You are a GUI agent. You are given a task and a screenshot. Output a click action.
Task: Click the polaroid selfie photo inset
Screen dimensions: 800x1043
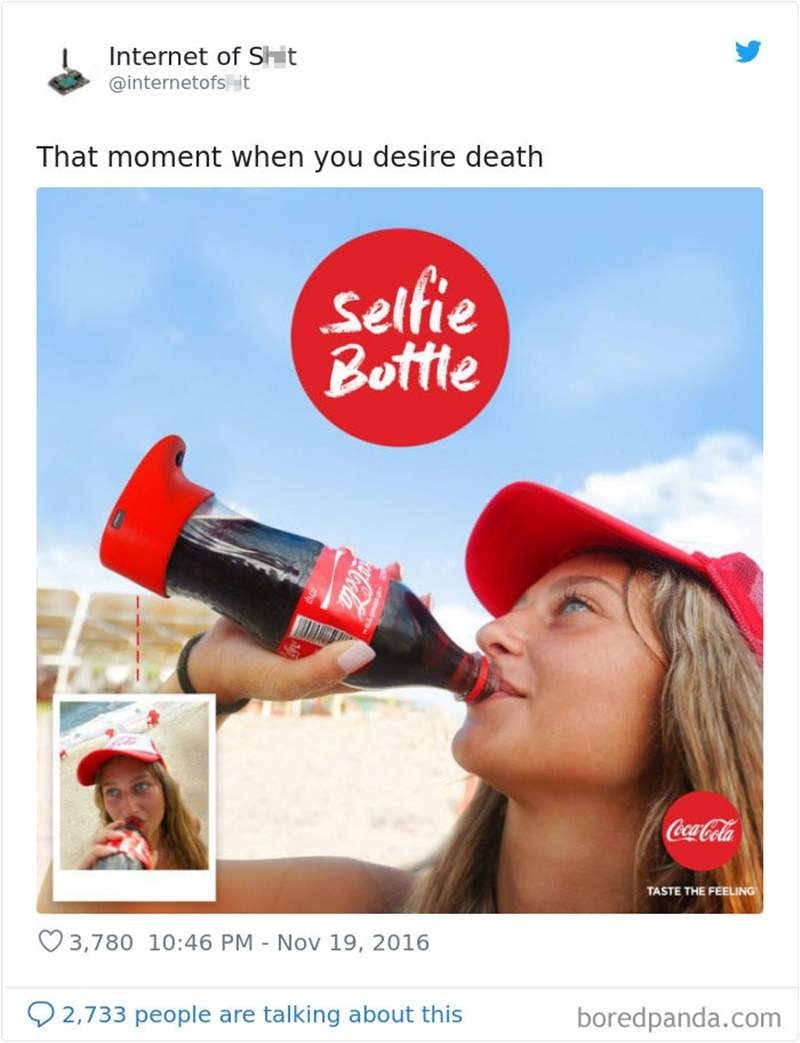click(x=134, y=798)
